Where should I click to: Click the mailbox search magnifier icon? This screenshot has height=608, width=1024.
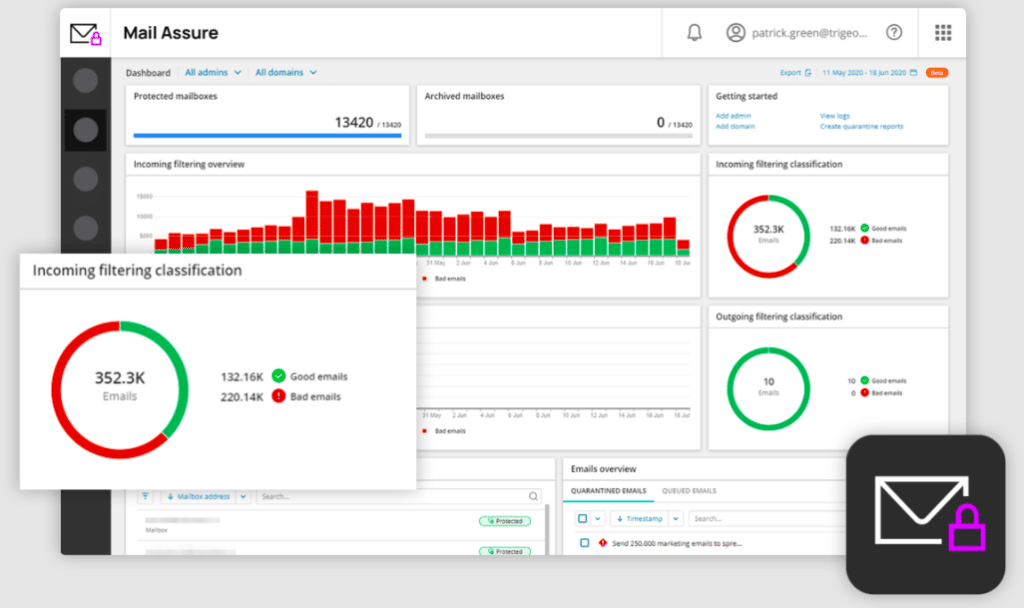click(533, 496)
